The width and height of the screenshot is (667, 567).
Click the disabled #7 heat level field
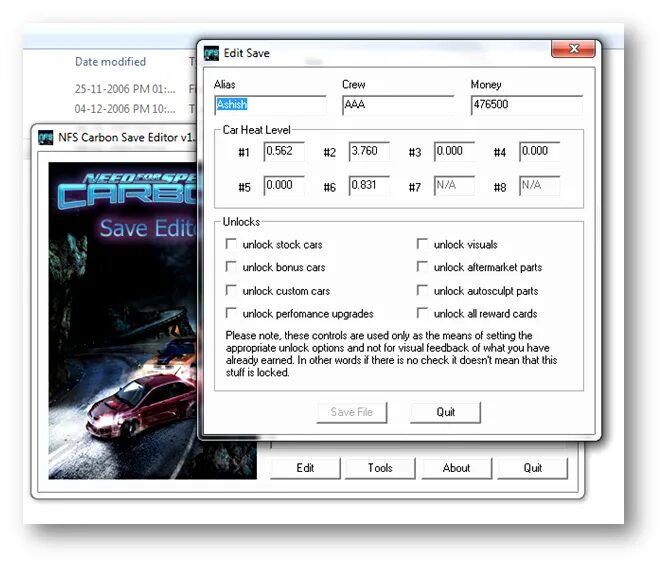tap(454, 185)
